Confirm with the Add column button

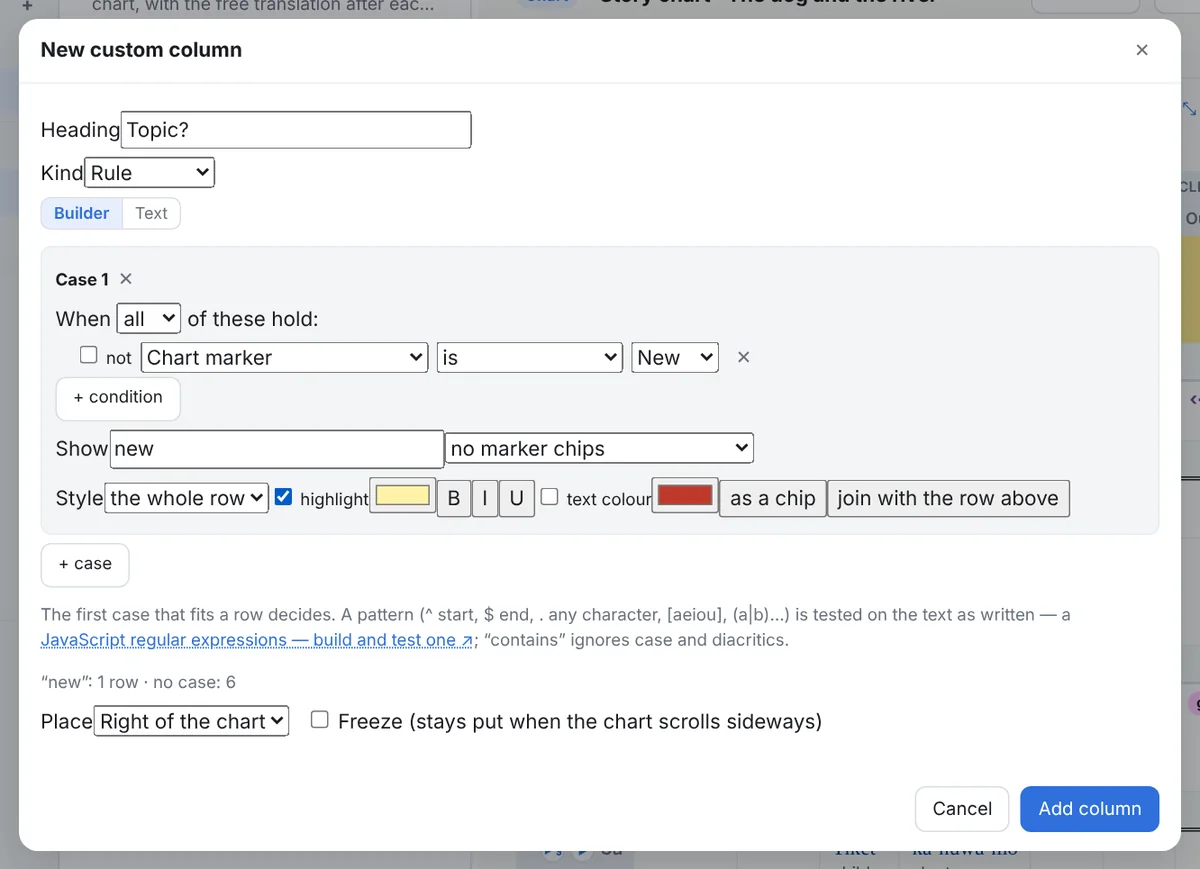point(1090,809)
